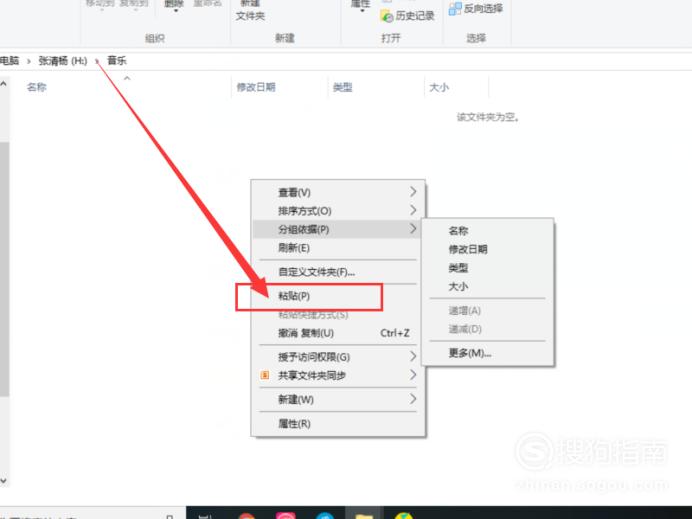Screen dimensions: 692x519
Task: Click 粘贴(P) to paste the file
Action: [338, 296]
